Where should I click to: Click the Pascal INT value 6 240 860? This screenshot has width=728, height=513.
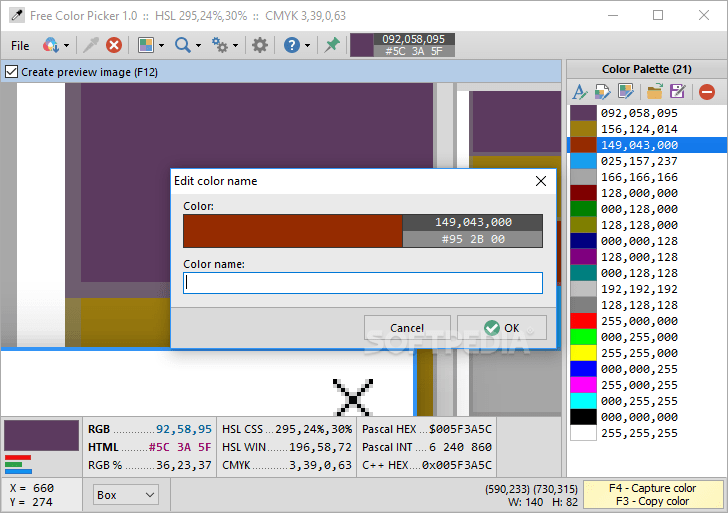[x=460, y=447]
